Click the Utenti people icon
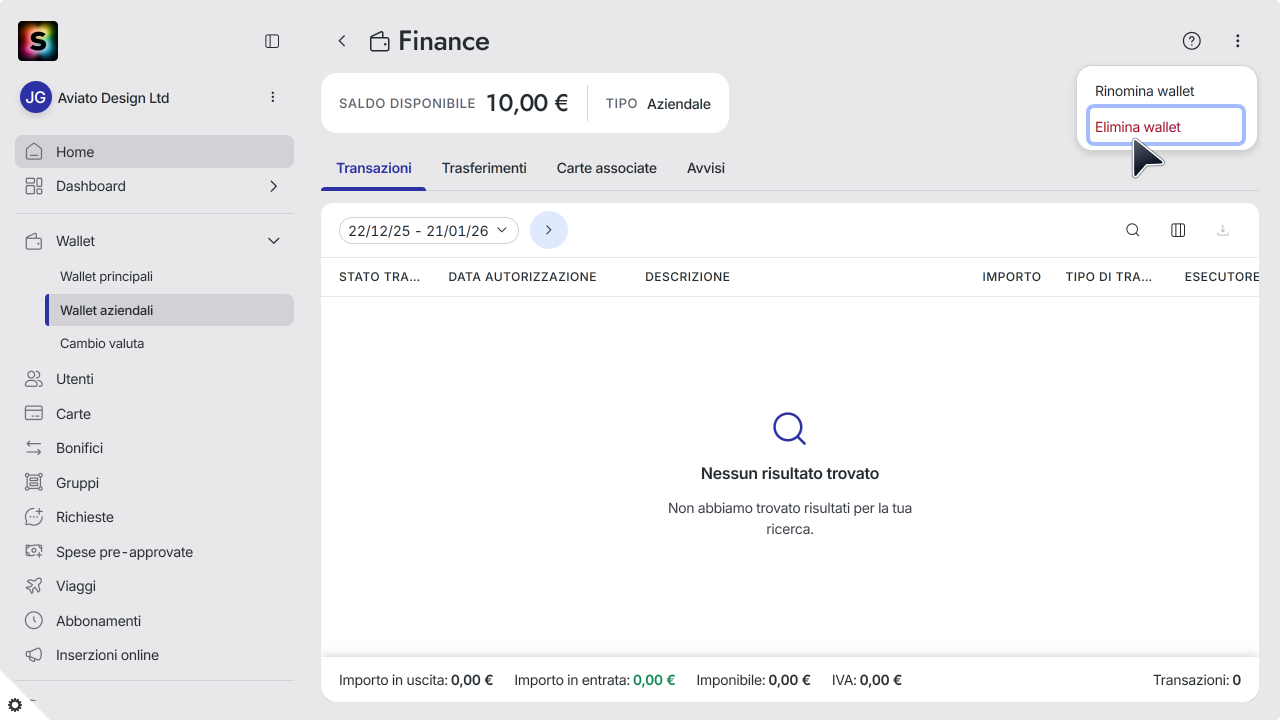 click(34, 379)
